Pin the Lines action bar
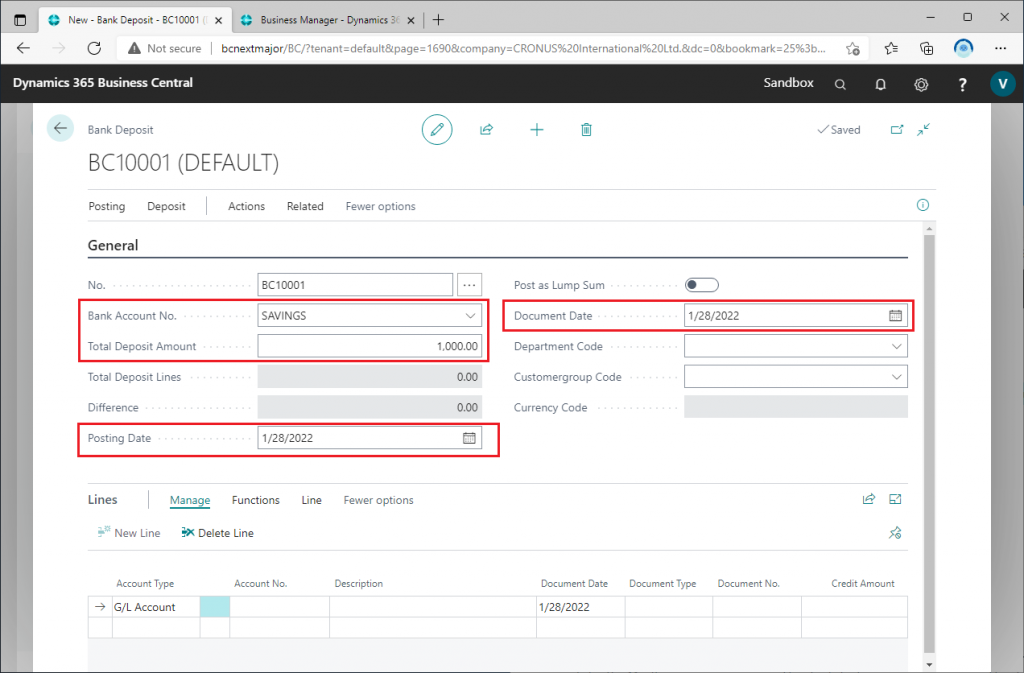This screenshot has width=1024, height=673. tap(895, 533)
